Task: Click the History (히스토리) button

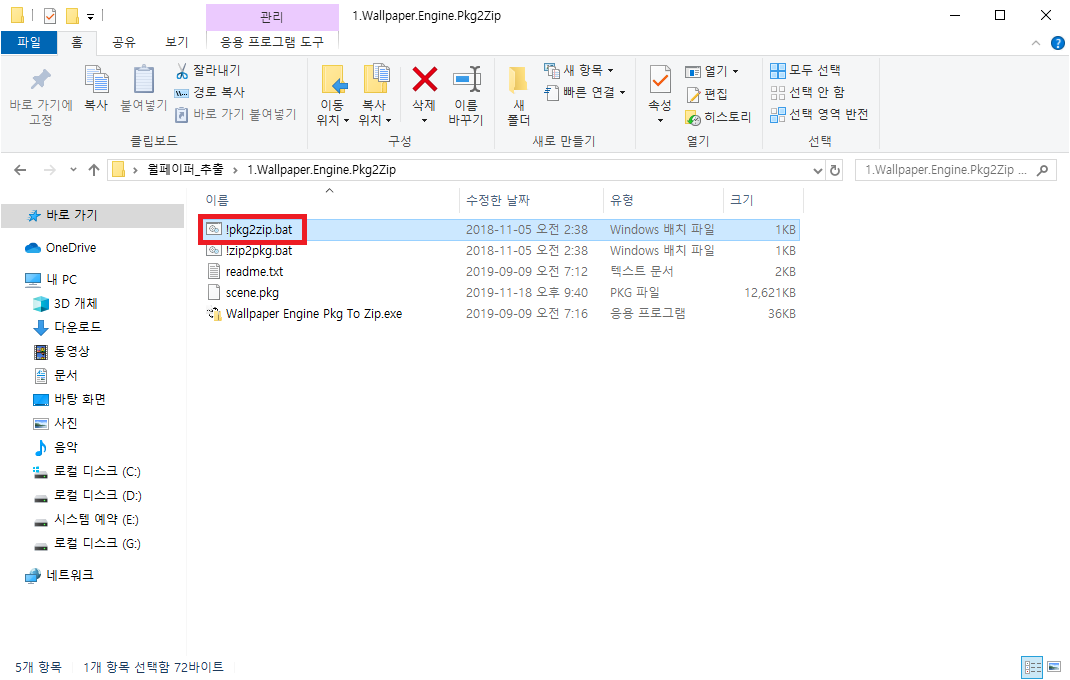Action: point(718,117)
